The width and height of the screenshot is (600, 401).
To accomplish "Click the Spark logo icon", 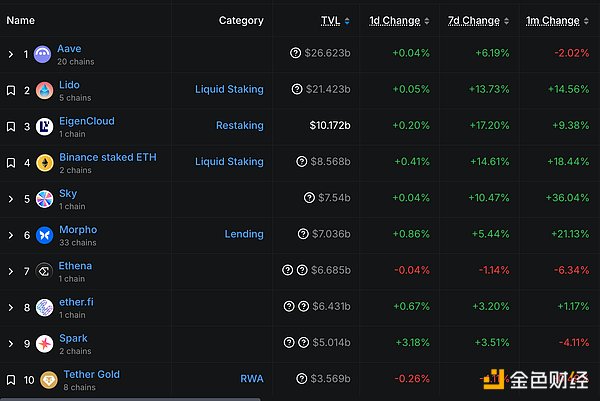I will click(44, 343).
